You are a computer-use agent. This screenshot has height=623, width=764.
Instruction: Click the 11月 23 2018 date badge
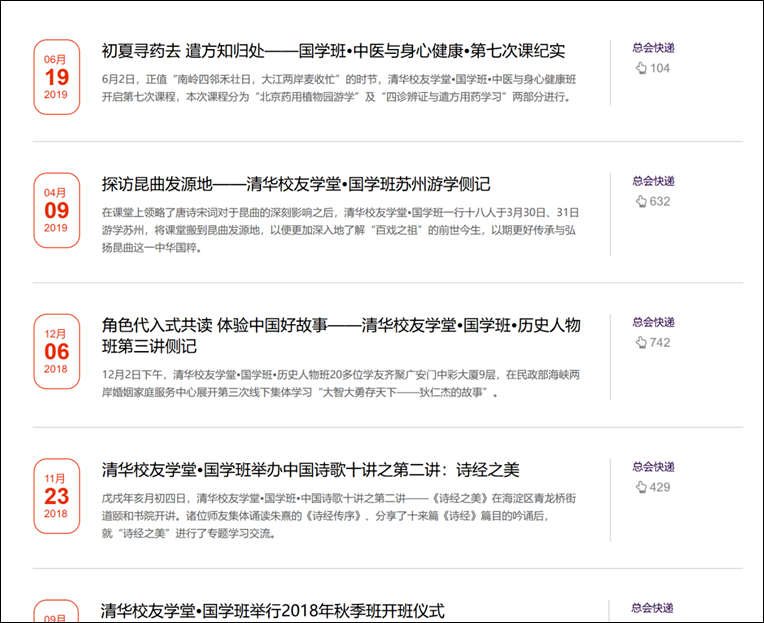(57, 496)
